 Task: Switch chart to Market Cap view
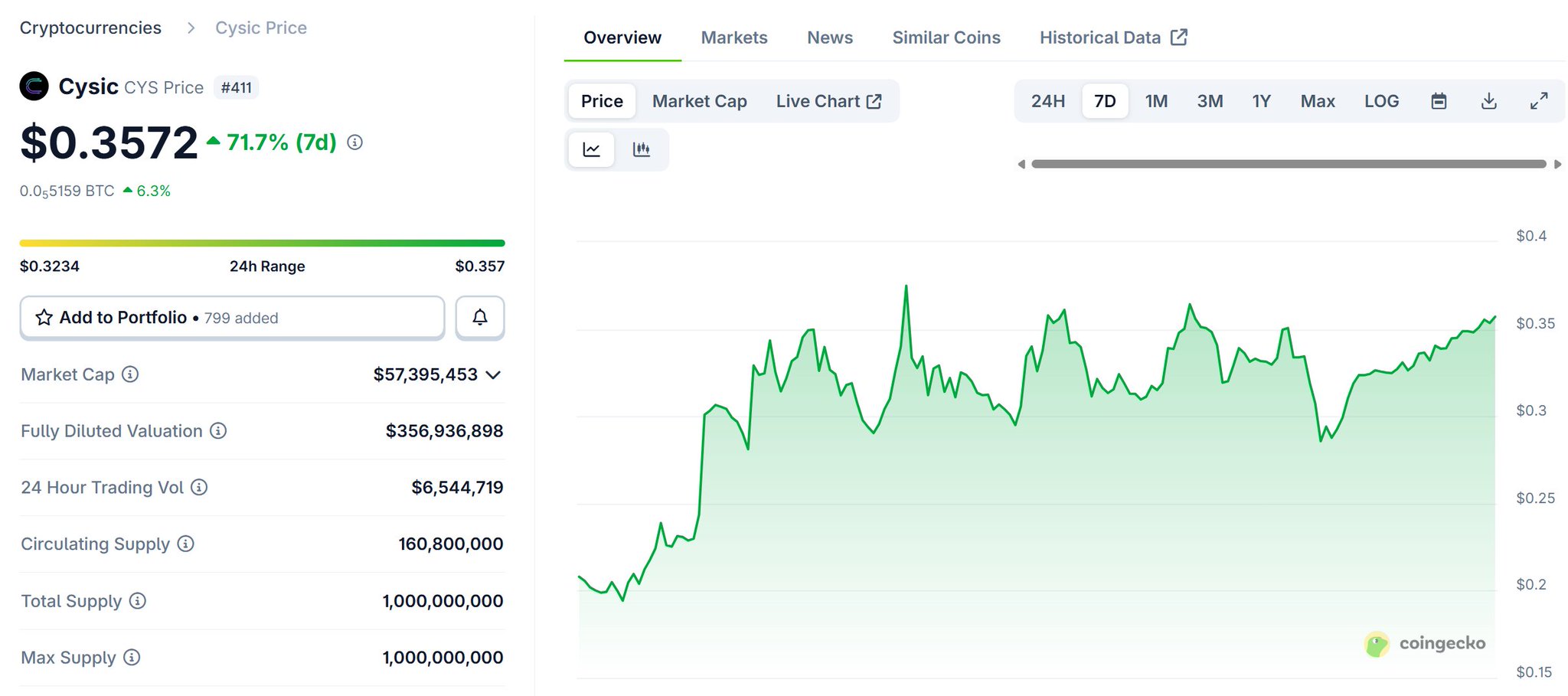pos(699,101)
